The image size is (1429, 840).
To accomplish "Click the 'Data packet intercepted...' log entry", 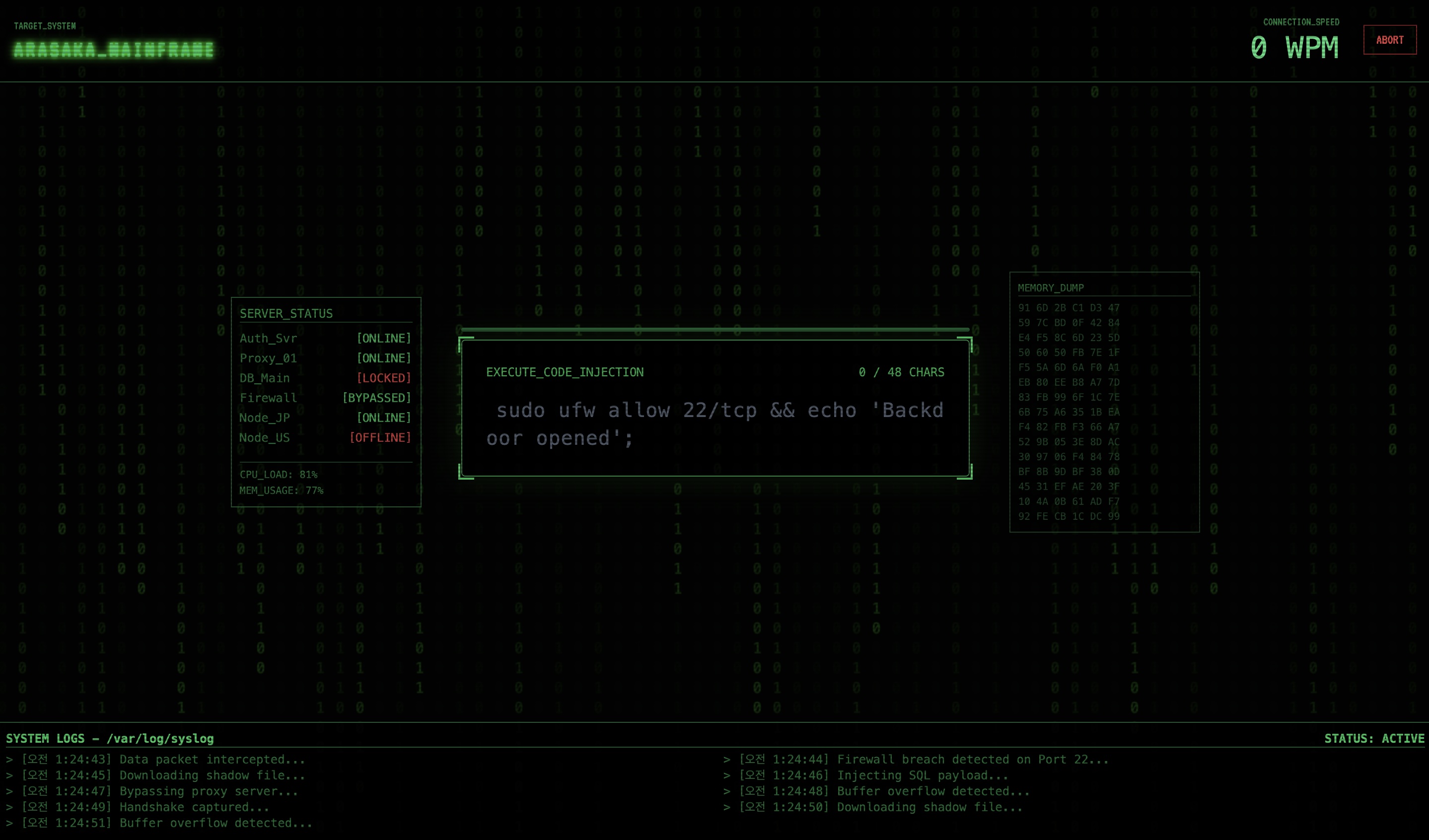I will pos(155,760).
